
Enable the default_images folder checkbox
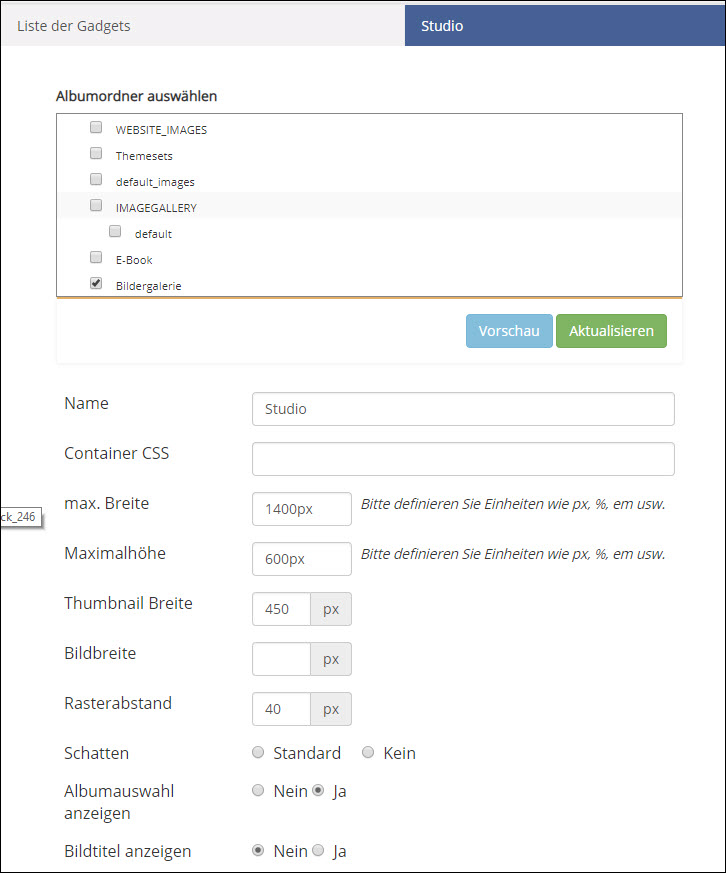(x=96, y=179)
